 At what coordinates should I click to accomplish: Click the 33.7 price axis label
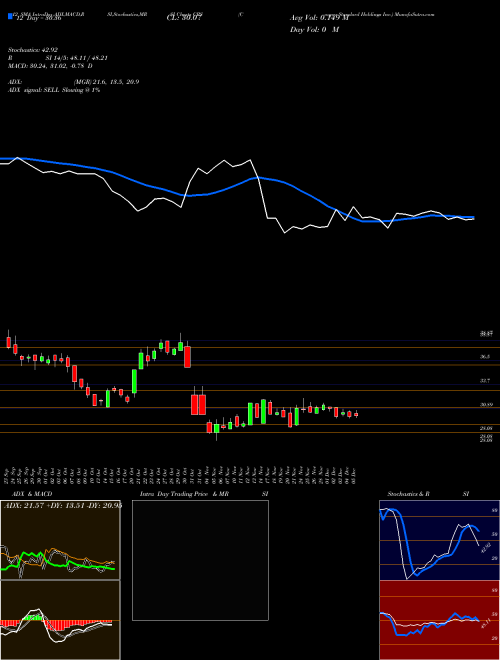click(485, 381)
